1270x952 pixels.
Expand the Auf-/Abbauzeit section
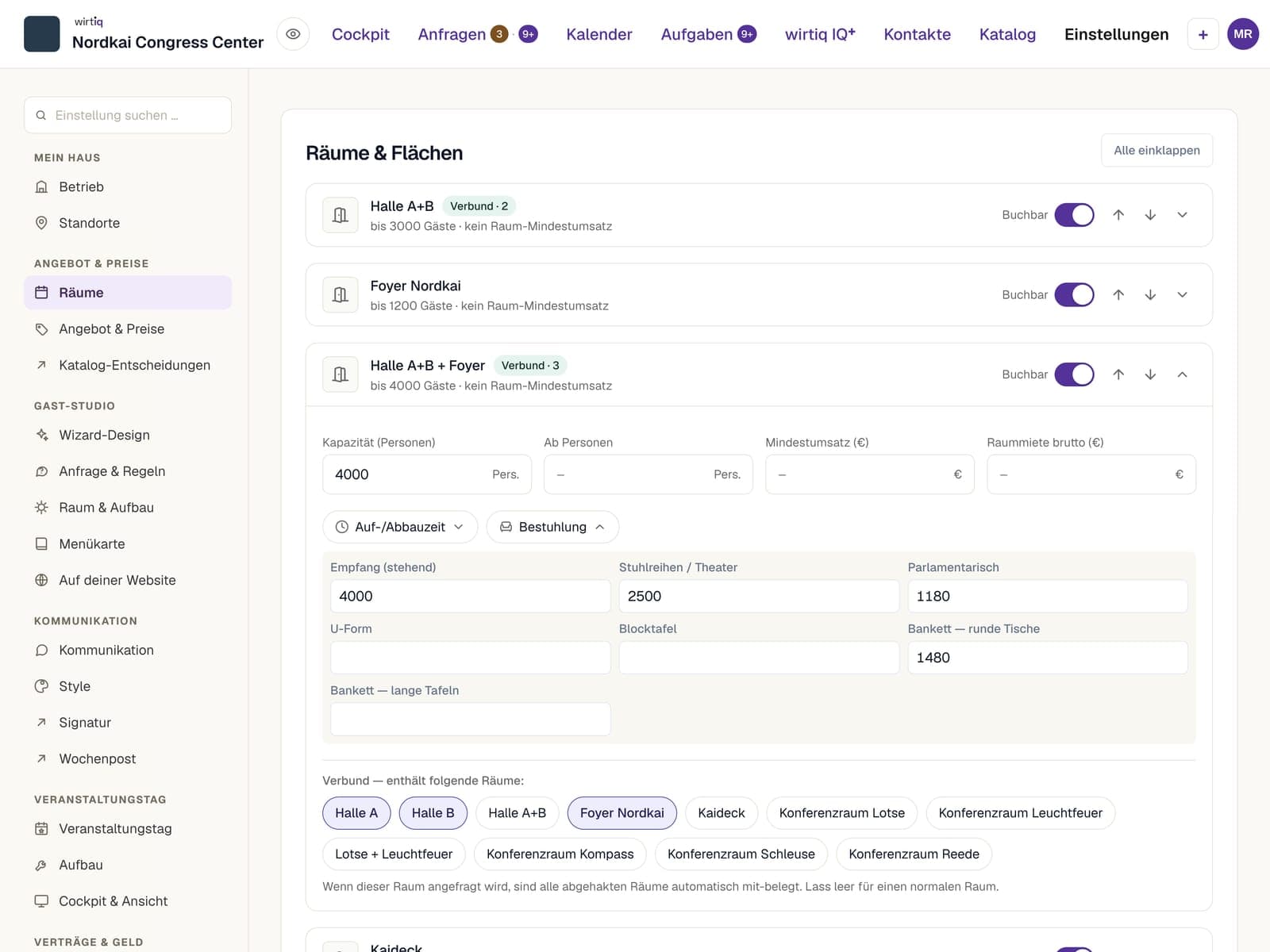click(x=400, y=527)
